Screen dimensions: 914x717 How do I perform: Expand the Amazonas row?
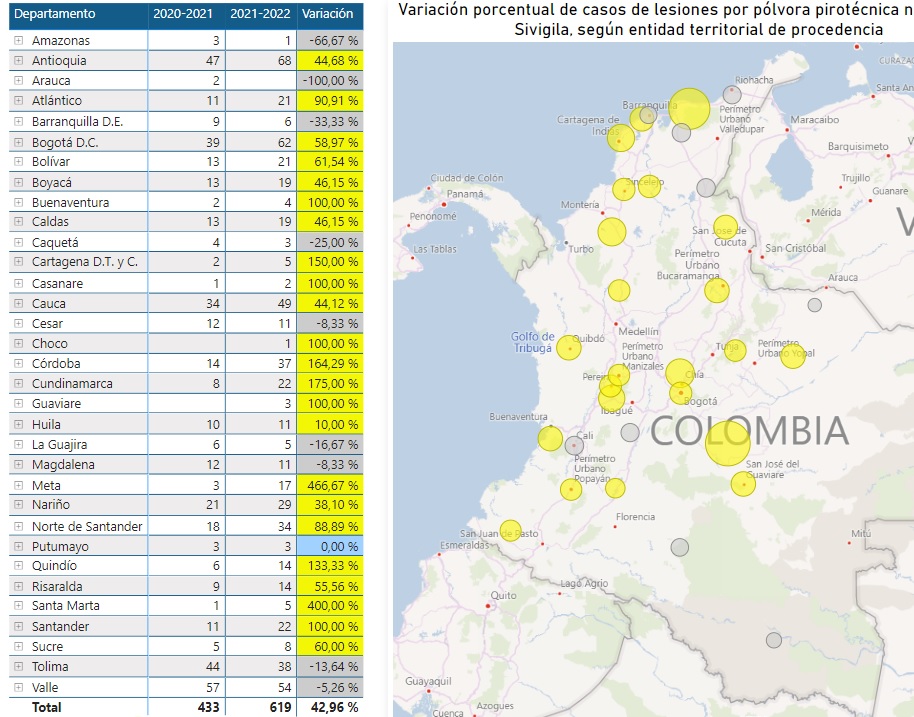point(18,41)
